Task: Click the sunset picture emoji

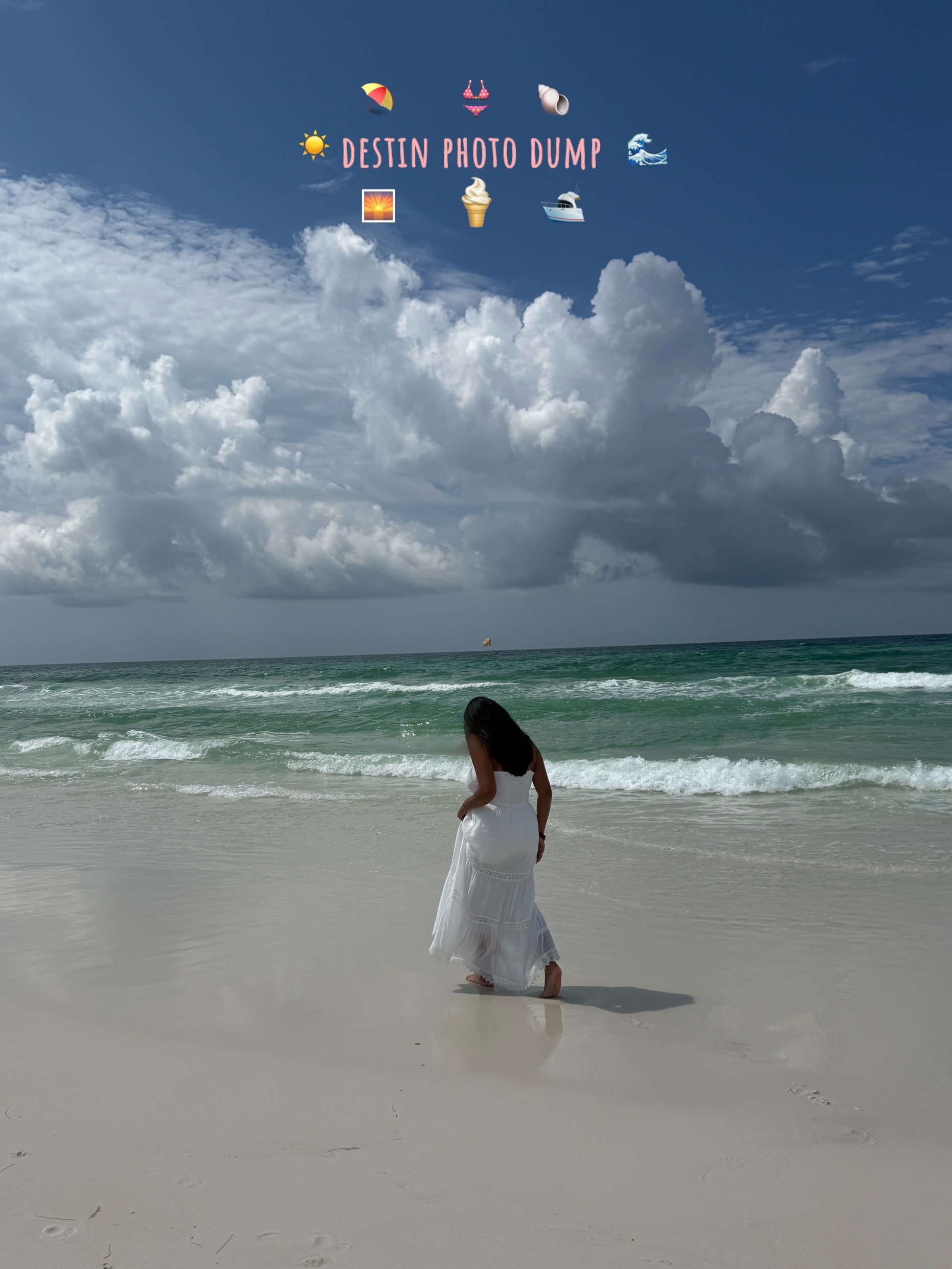Action: pyautogui.click(x=378, y=206)
